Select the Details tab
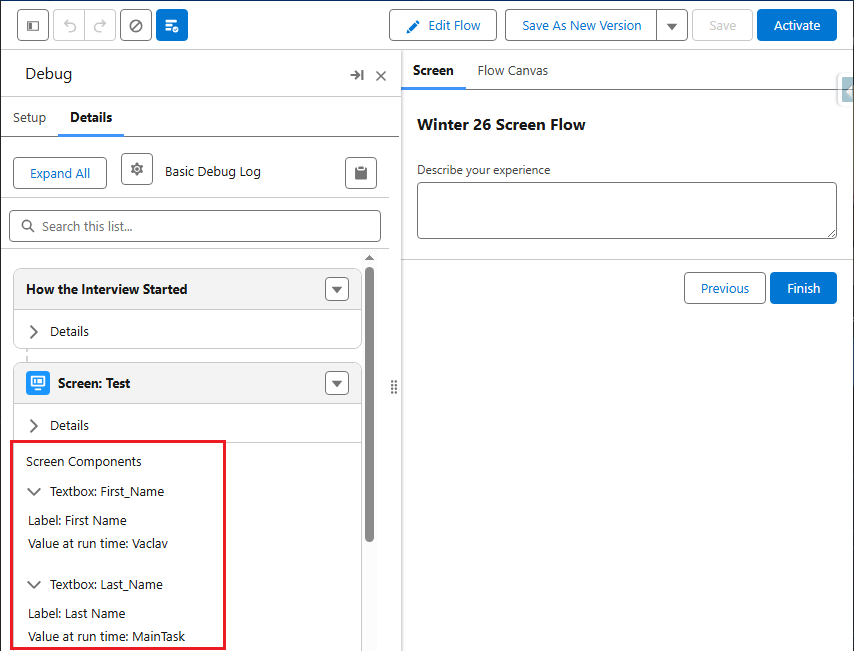The image size is (854, 651). (91, 118)
